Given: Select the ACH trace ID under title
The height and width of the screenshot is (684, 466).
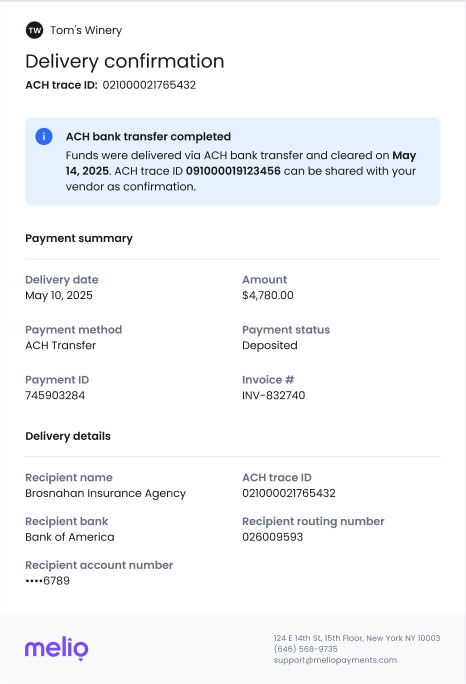Looking at the screenshot, I should pyautogui.click(x=149, y=85).
